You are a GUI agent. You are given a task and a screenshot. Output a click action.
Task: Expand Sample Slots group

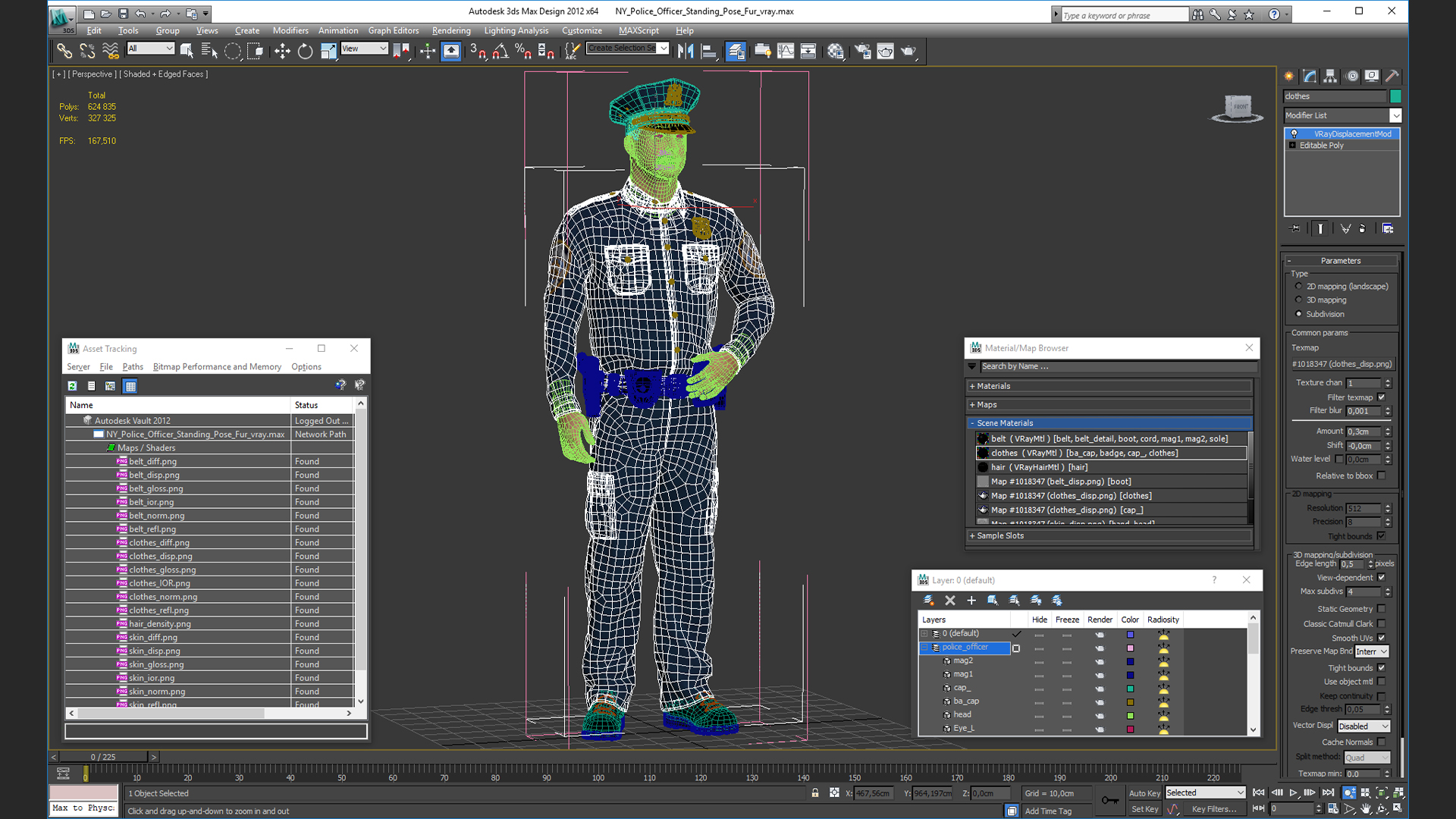coord(972,535)
